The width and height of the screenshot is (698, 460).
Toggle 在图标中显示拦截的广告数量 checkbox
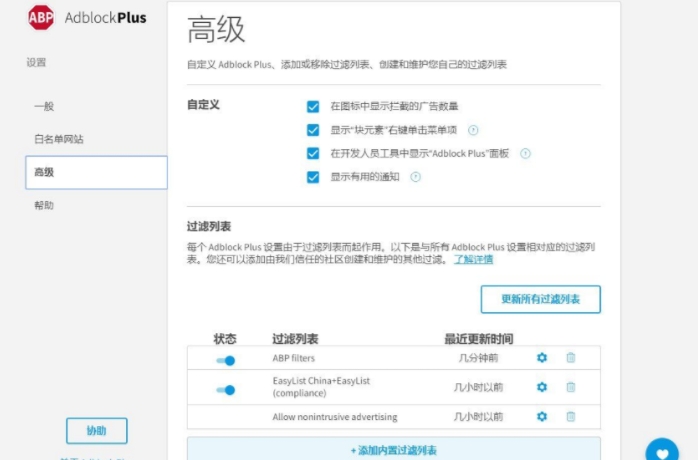pos(313,106)
